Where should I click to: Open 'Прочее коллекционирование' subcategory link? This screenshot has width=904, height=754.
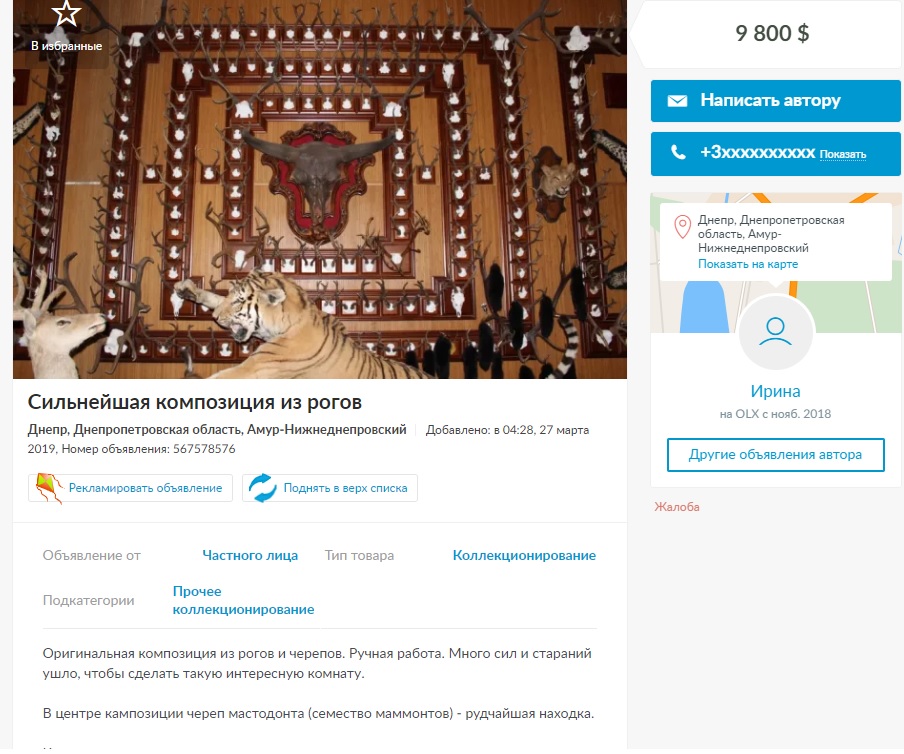click(x=243, y=600)
